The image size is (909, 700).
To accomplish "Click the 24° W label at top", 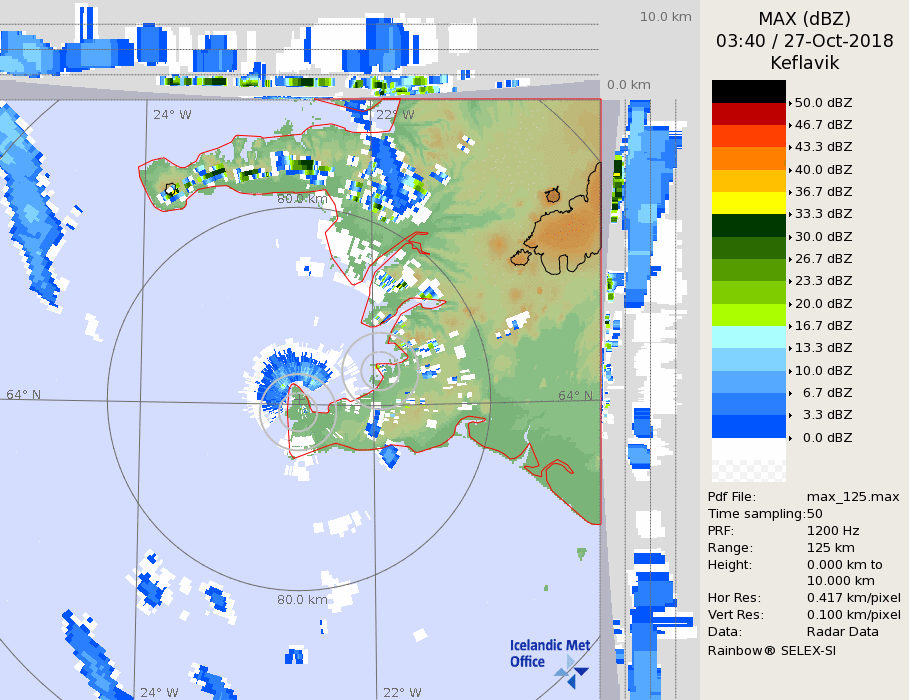I will [172, 114].
